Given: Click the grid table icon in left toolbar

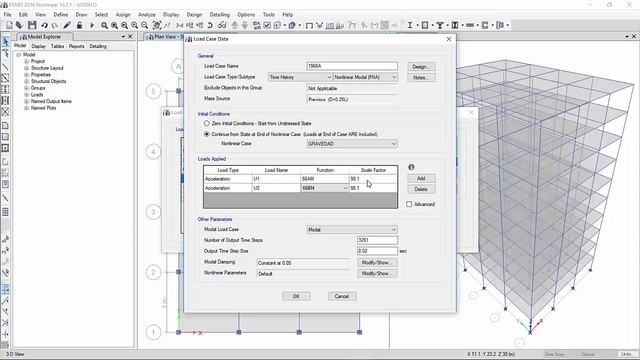Looking at the screenshot, I should click(5, 212).
